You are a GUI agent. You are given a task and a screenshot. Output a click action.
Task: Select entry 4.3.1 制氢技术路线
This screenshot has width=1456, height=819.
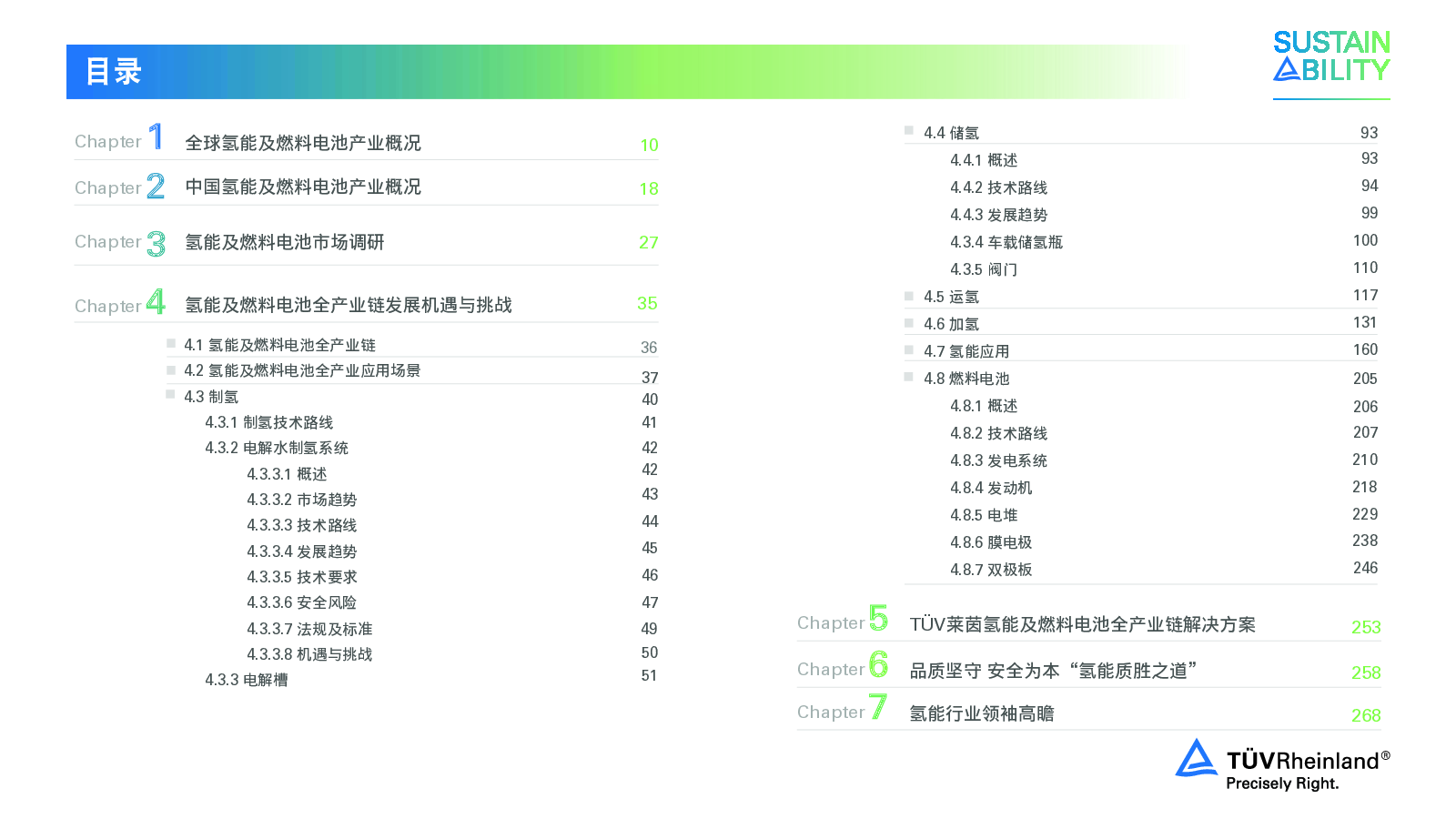(x=268, y=422)
